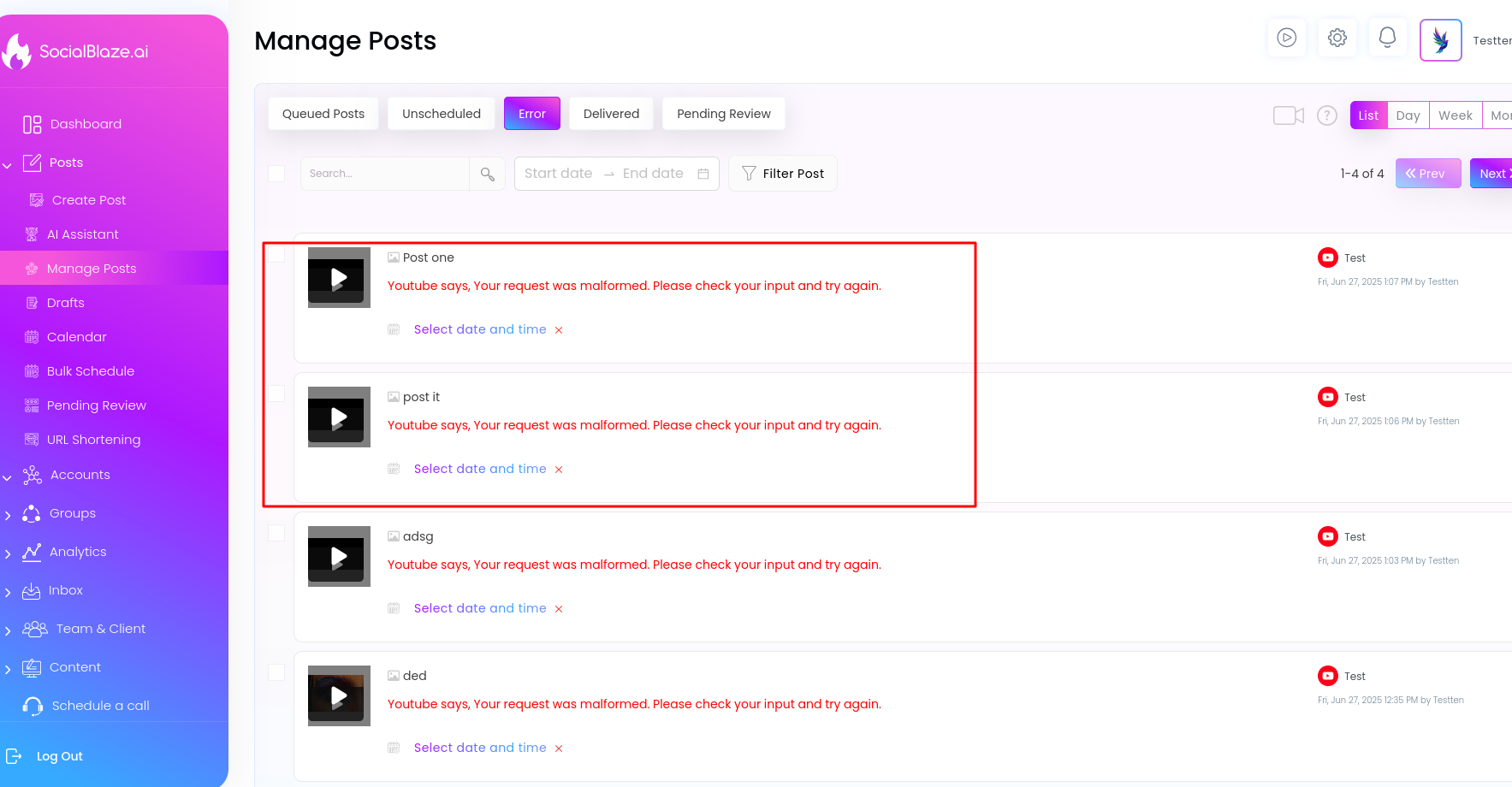Check the adsg row checkbox
Screen dimensions: 1512x787
pyautogui.click(x=276, y=533)
